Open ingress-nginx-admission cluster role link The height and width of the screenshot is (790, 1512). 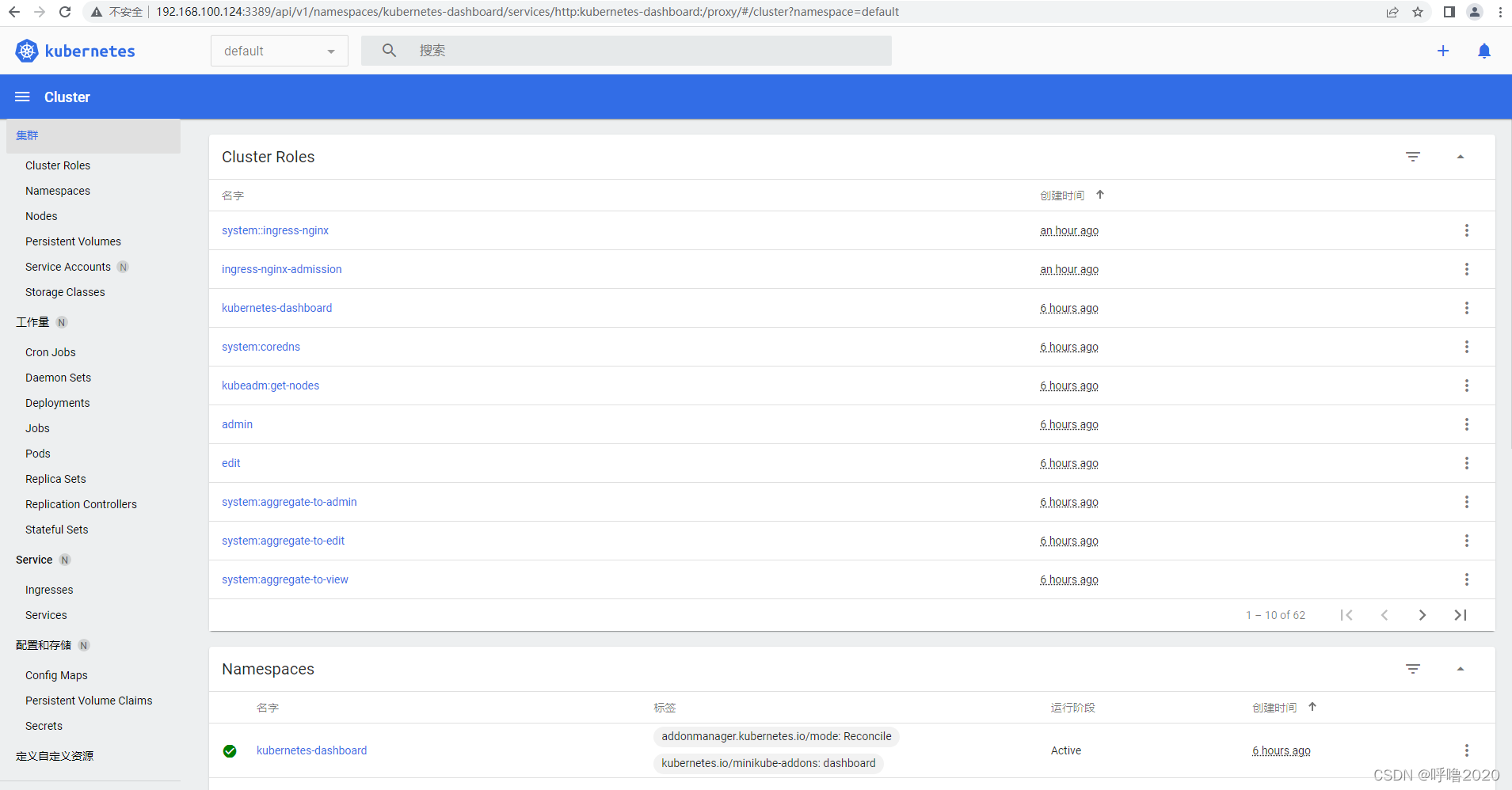[282, 269]
